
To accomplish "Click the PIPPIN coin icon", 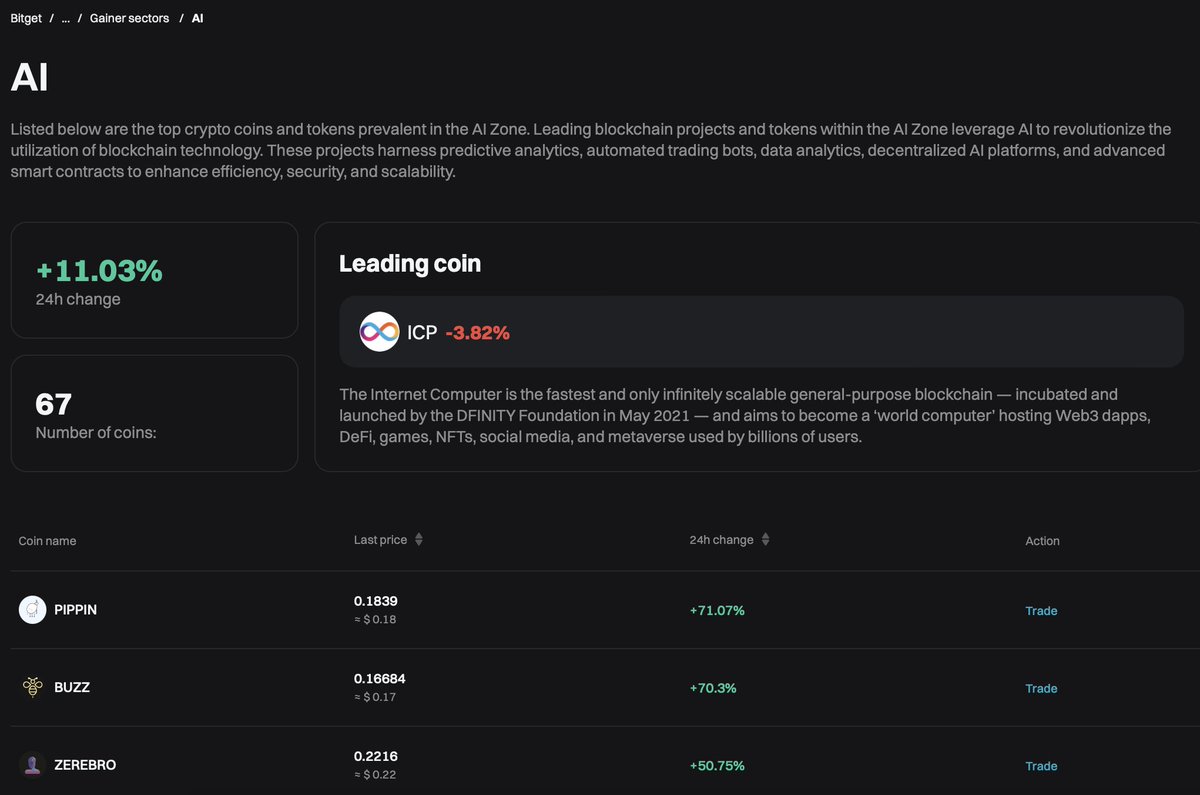I will tap(33, 609).
